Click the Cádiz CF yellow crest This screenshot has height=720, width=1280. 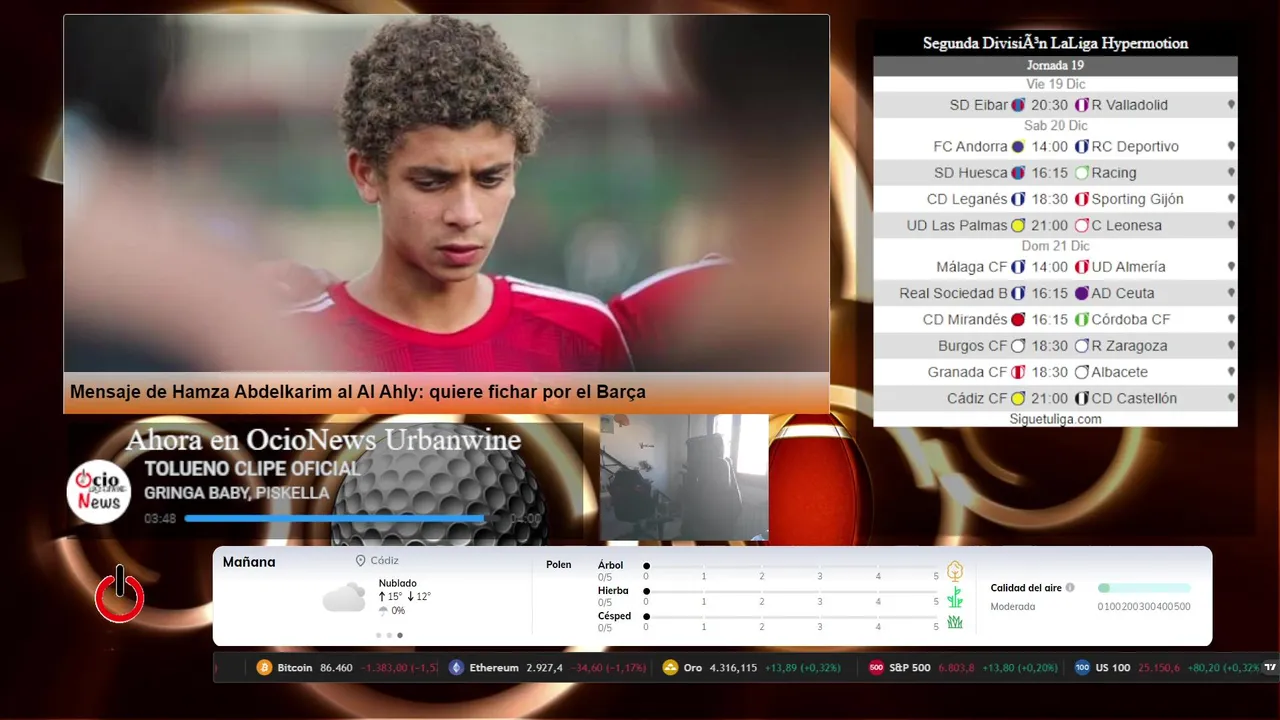point(1018,399)
